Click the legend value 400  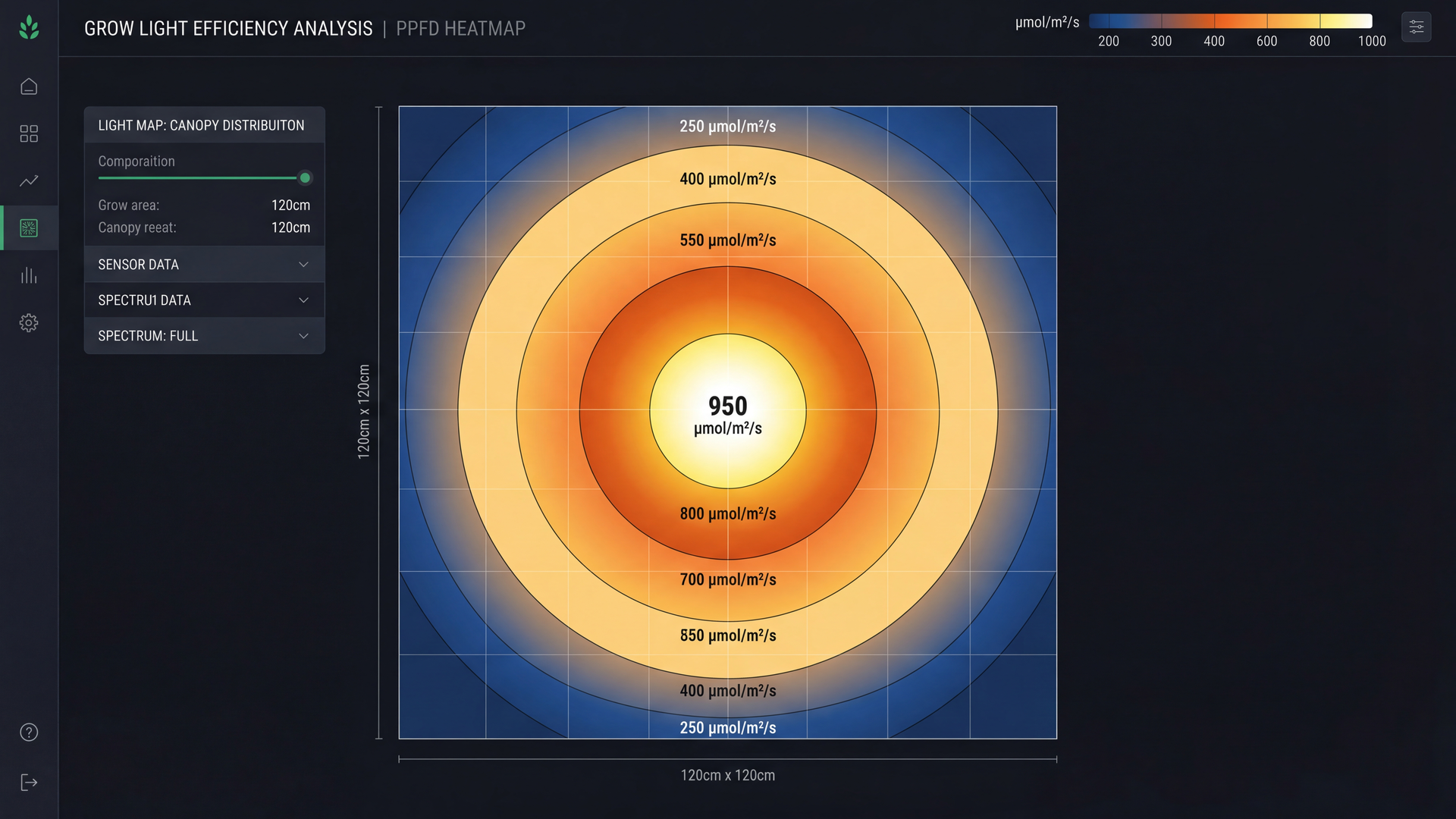(1214, 41)
